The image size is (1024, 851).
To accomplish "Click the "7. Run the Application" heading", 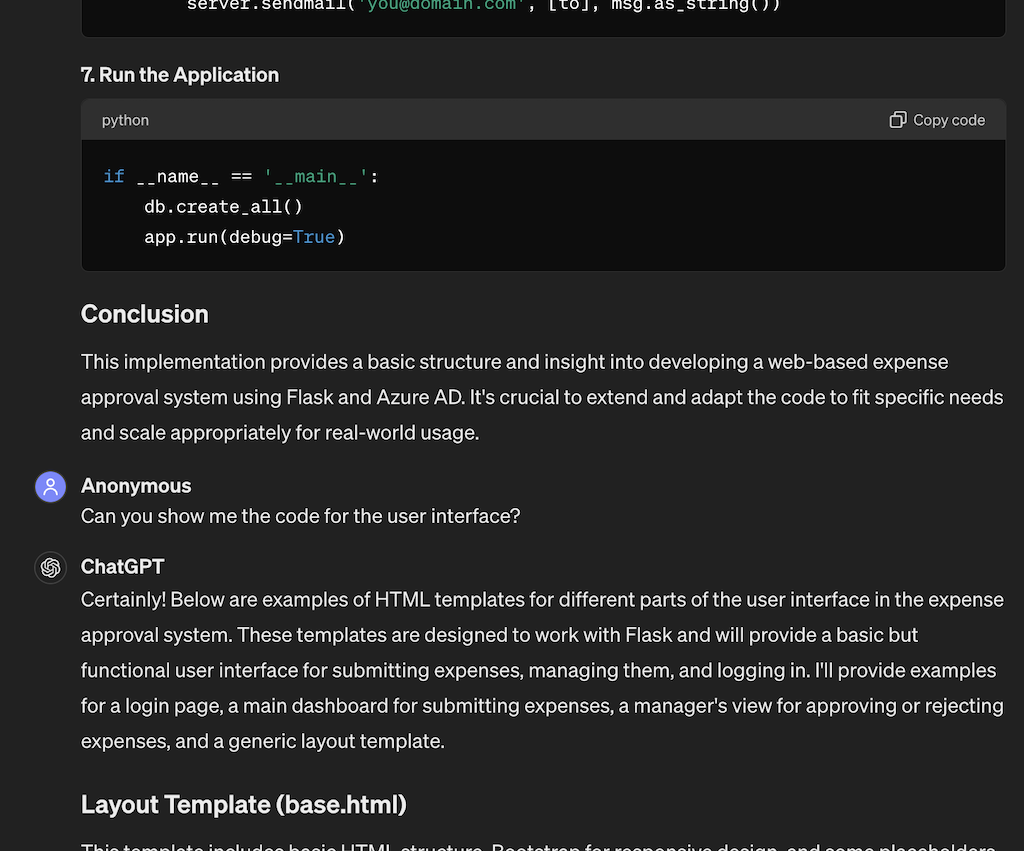I will [x=180, y=74].
